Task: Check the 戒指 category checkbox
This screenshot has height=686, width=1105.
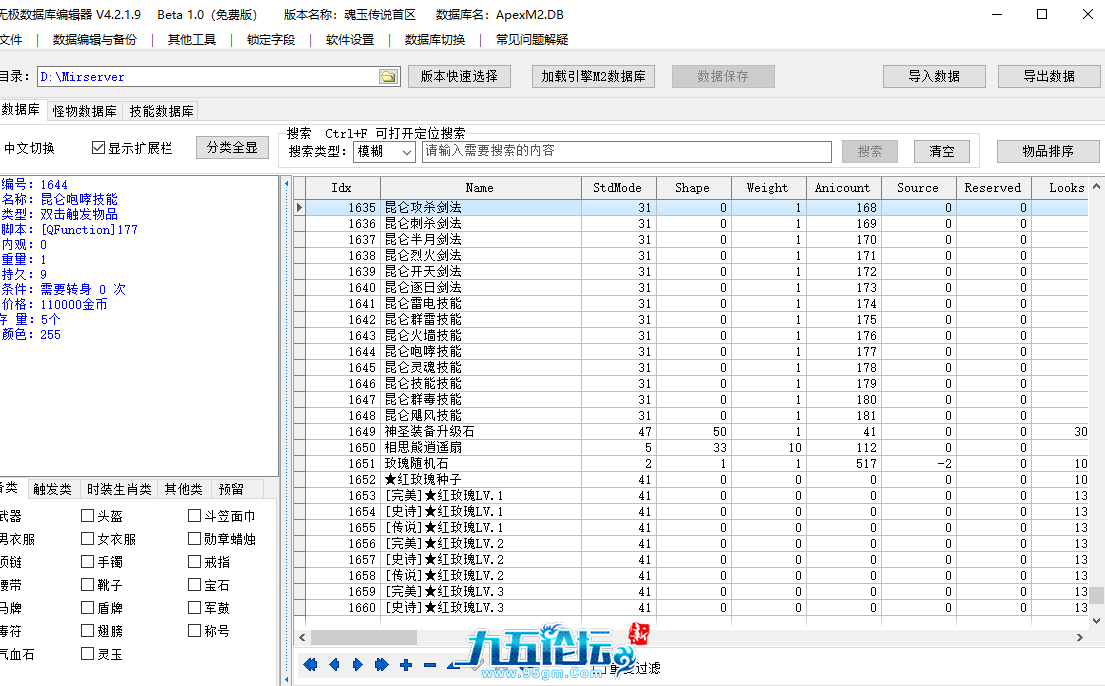Action: (195, 562)
